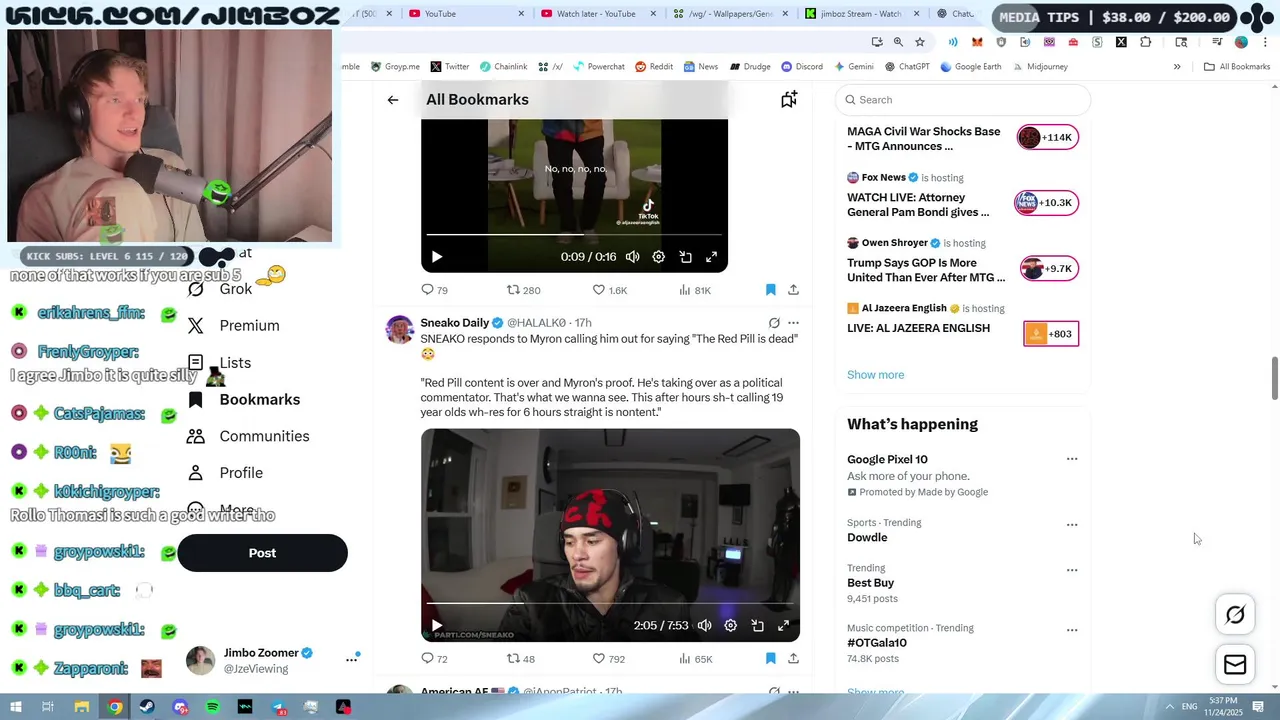Click the black Post button
1280x720 pixels.
262,553
